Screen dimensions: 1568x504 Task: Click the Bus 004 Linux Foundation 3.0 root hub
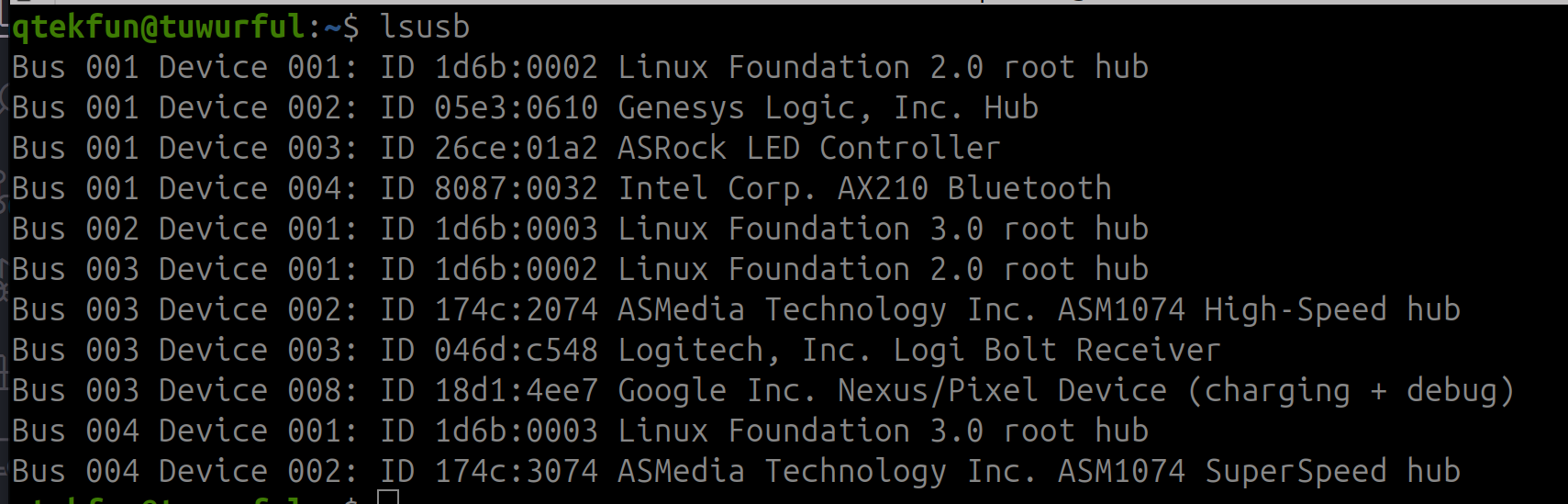point(580,431)
